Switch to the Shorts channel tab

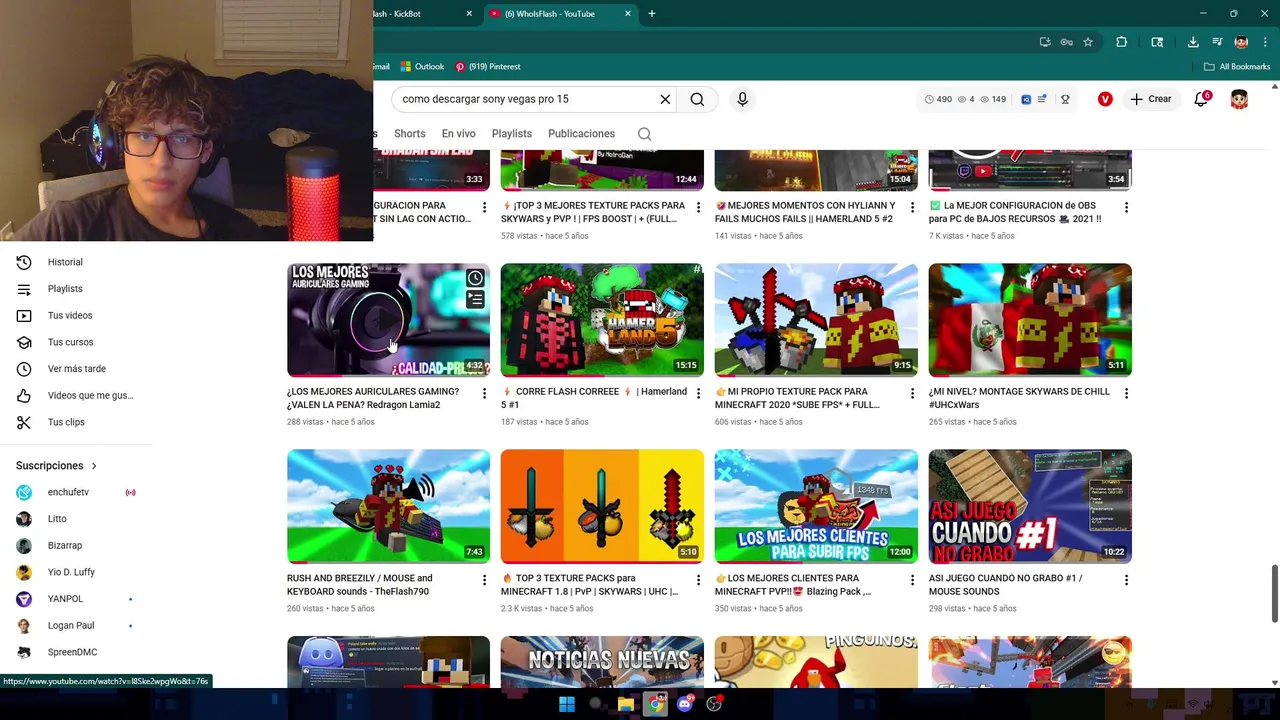click(x=410, y=134)
